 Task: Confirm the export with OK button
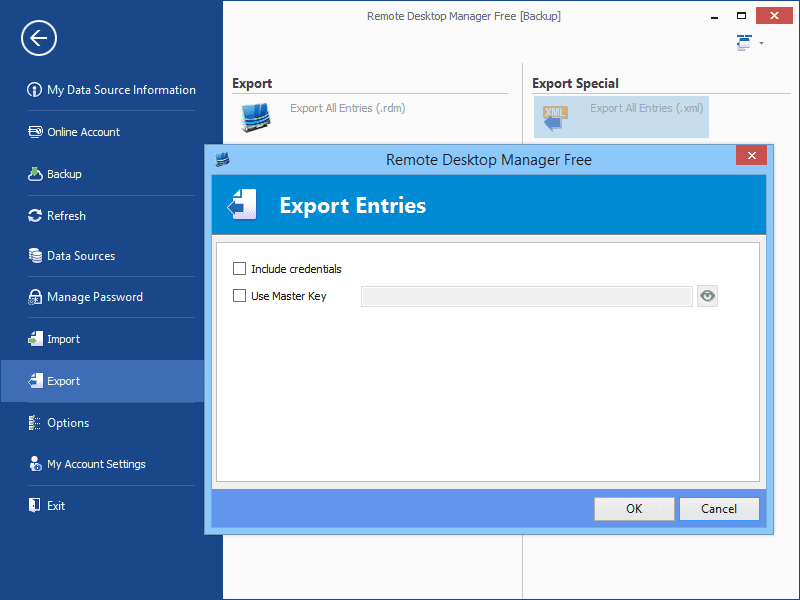[x=634, y=509]
